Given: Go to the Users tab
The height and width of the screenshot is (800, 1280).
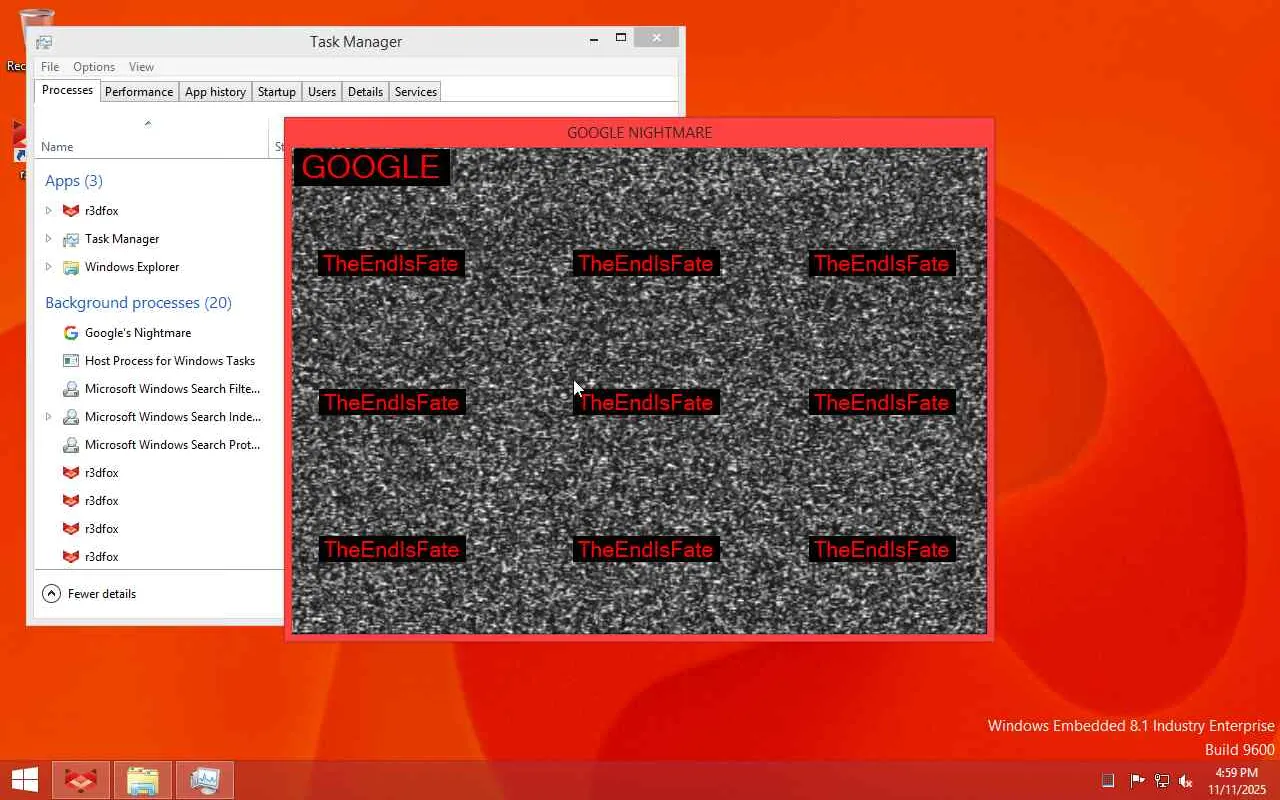Looking at the screenshot, I should (x=322, y=92).
